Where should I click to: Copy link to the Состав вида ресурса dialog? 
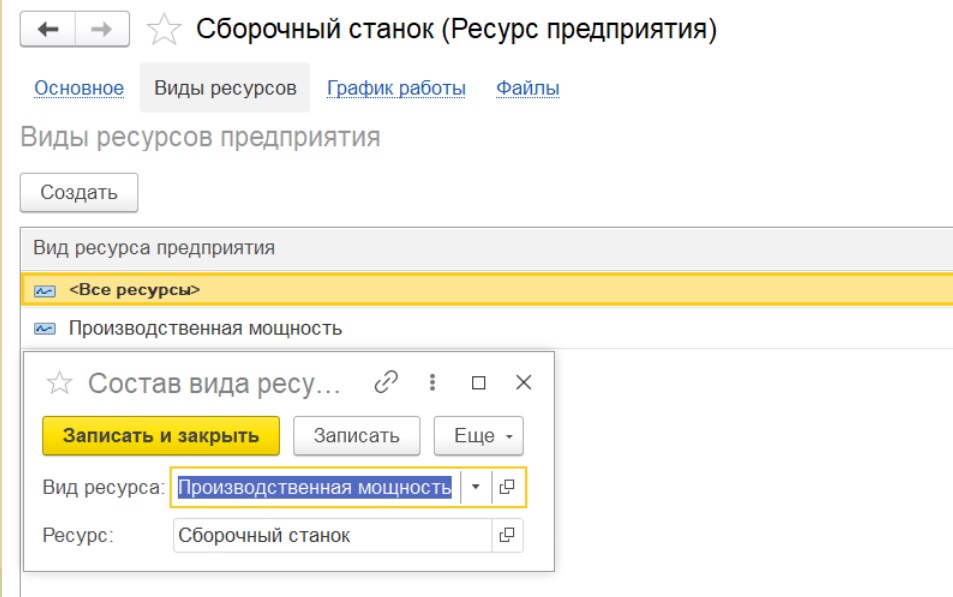(x=386, y=382)
